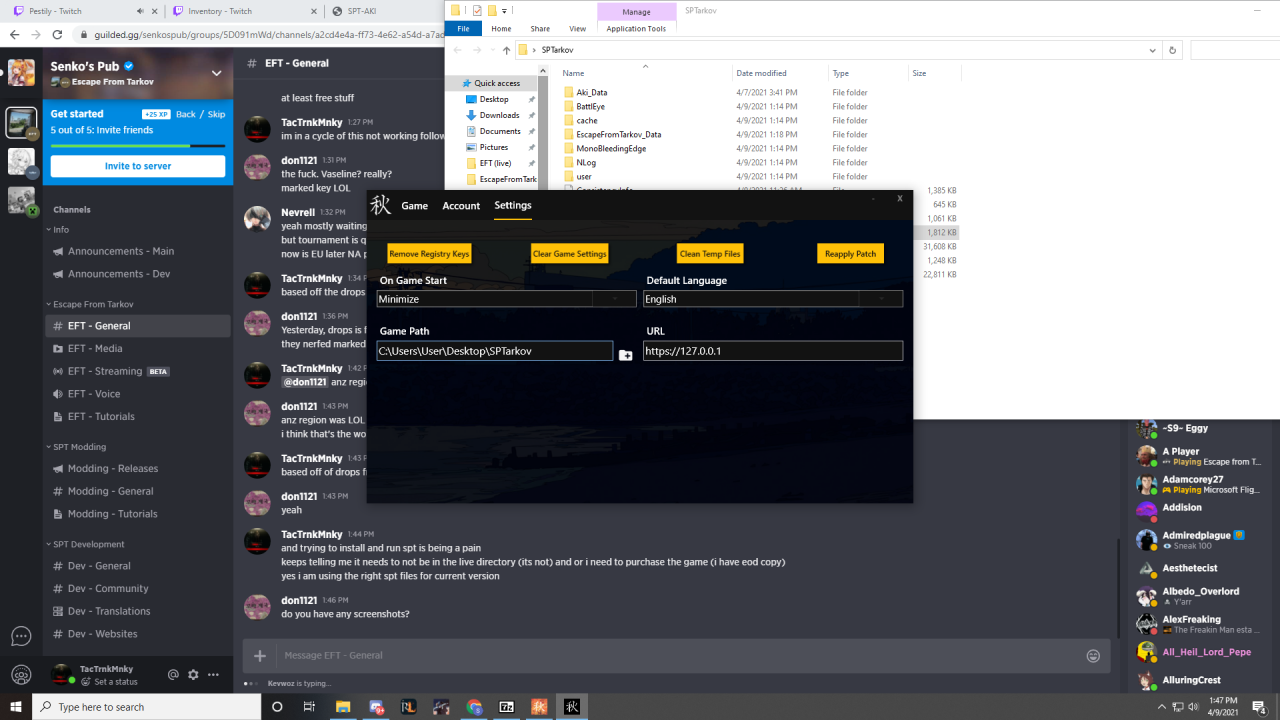Open Explorer File ribbon tab

pos(463,29)
